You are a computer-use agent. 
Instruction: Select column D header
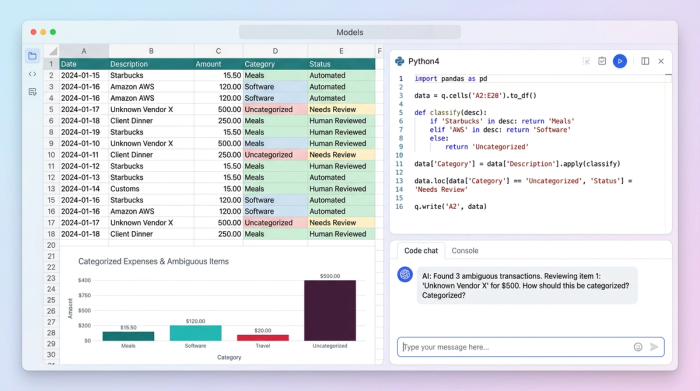[275, 51]
